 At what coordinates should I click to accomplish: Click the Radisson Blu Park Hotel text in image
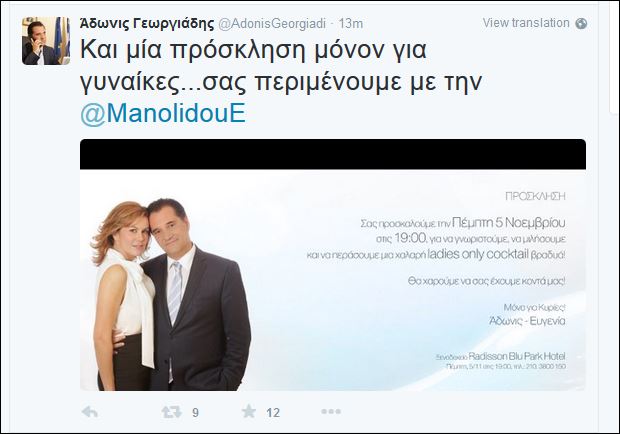[517, 356]
